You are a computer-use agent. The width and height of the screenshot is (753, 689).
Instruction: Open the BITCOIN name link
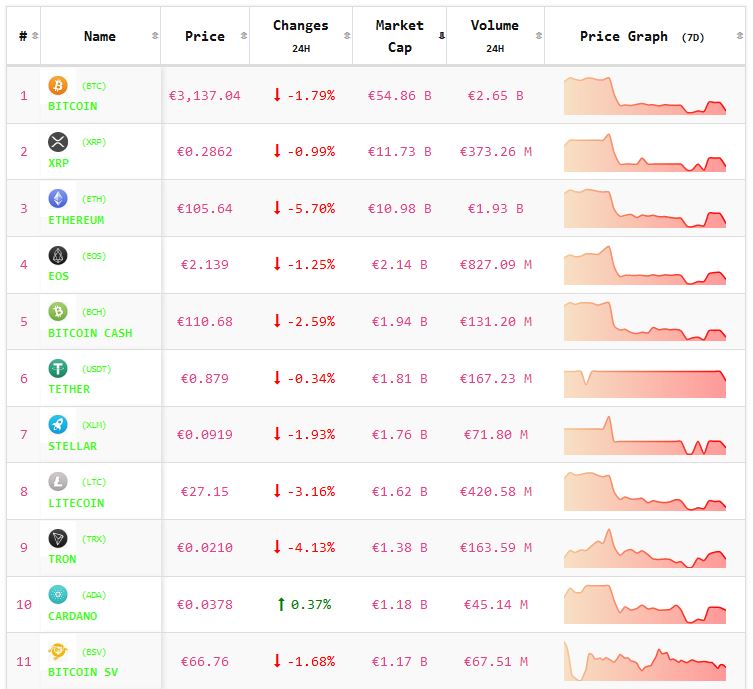pyautogui.click(x=73, y=106)
